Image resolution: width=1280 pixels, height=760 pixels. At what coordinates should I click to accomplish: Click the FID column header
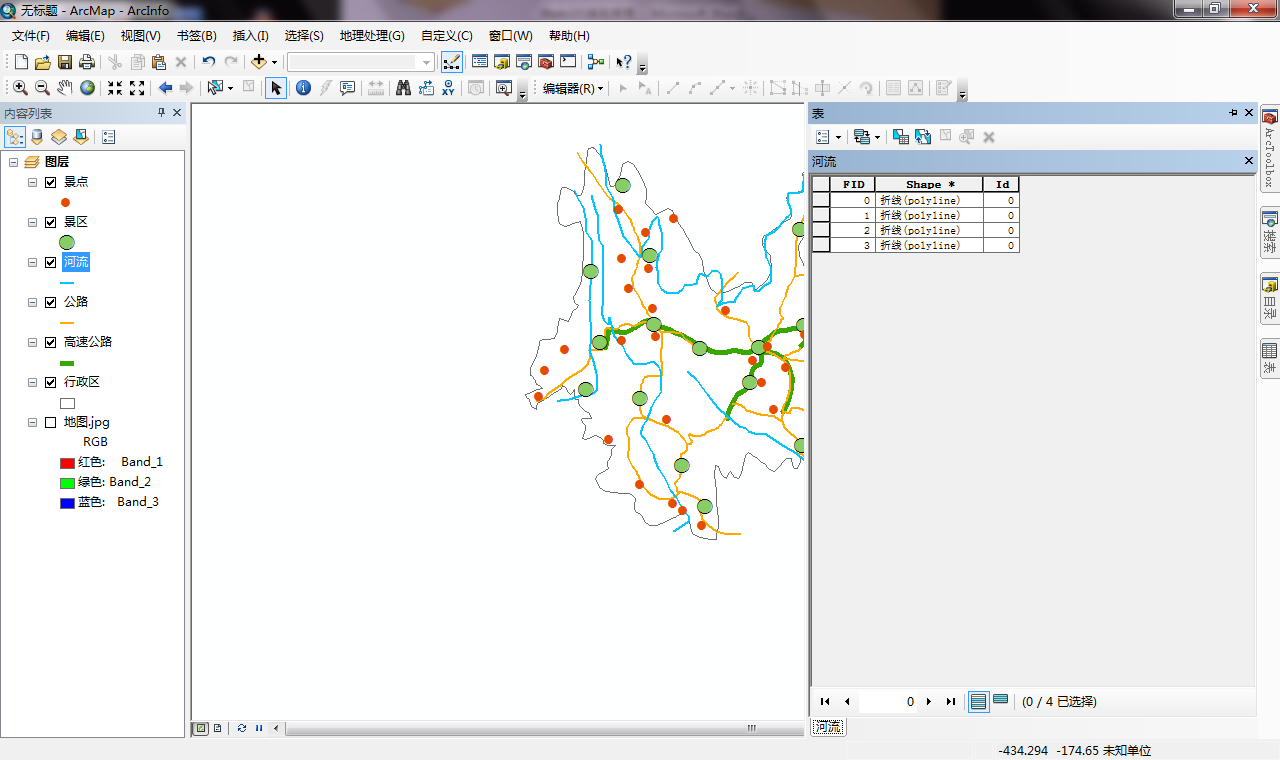pyautogui.click(x=853, y=185)
